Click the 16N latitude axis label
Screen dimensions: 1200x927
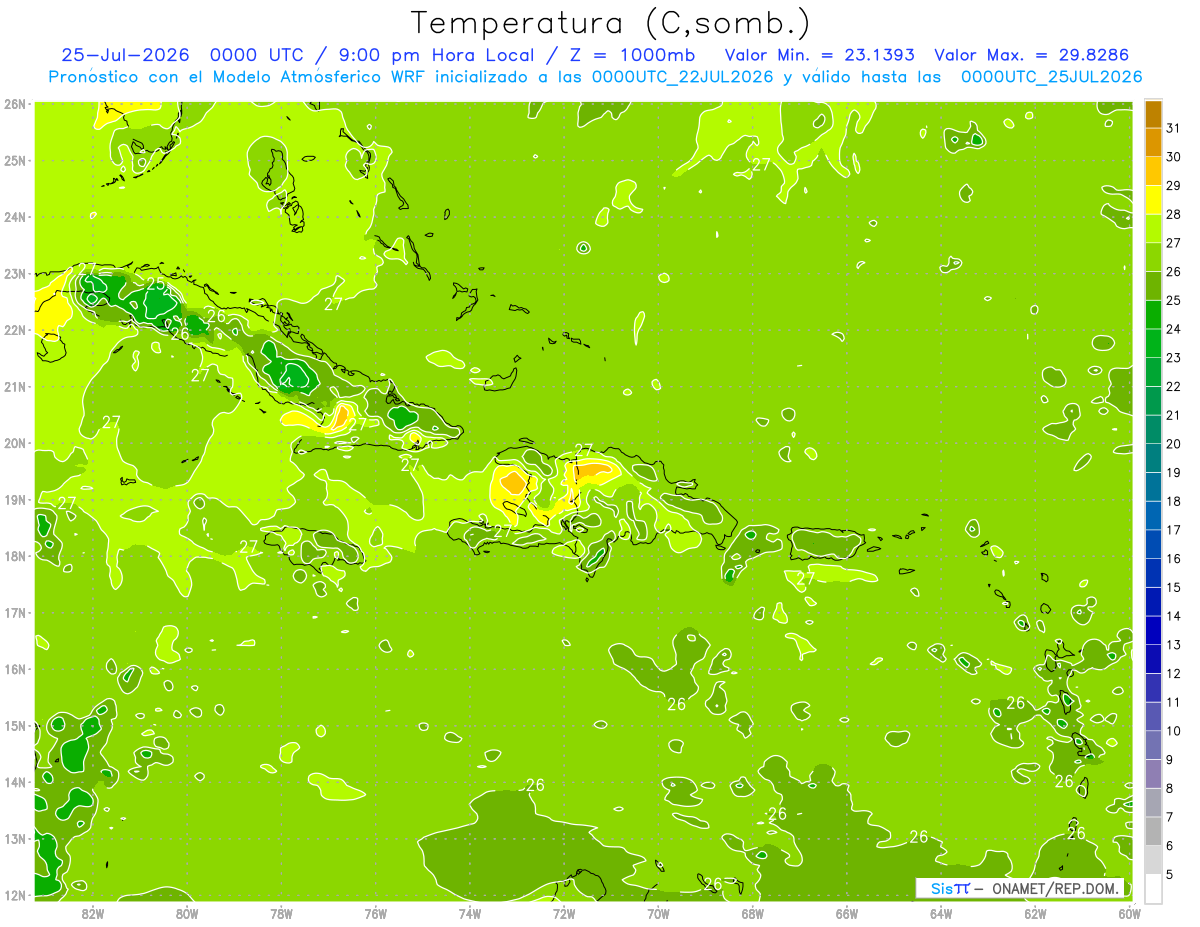coord(15,669)
